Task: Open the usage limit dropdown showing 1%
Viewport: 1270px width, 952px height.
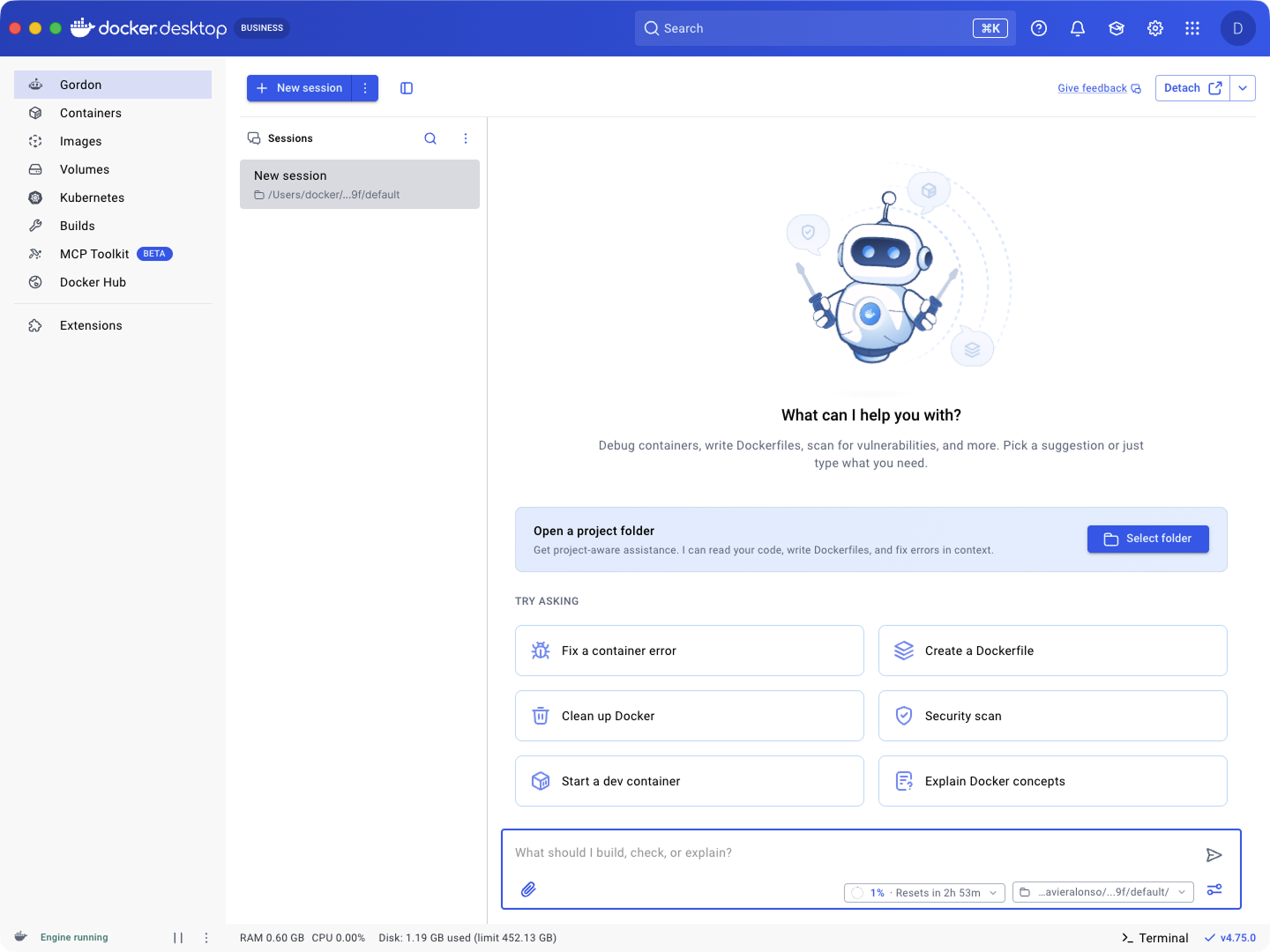Action: click(924, 892)
